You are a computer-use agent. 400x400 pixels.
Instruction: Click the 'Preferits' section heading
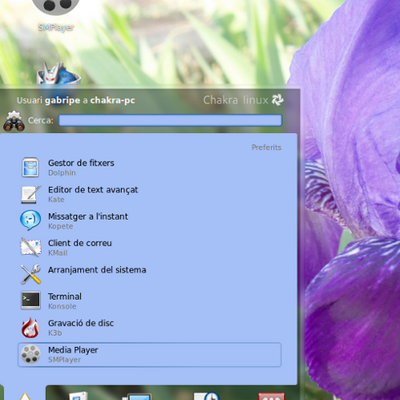[x=266, y=147]
